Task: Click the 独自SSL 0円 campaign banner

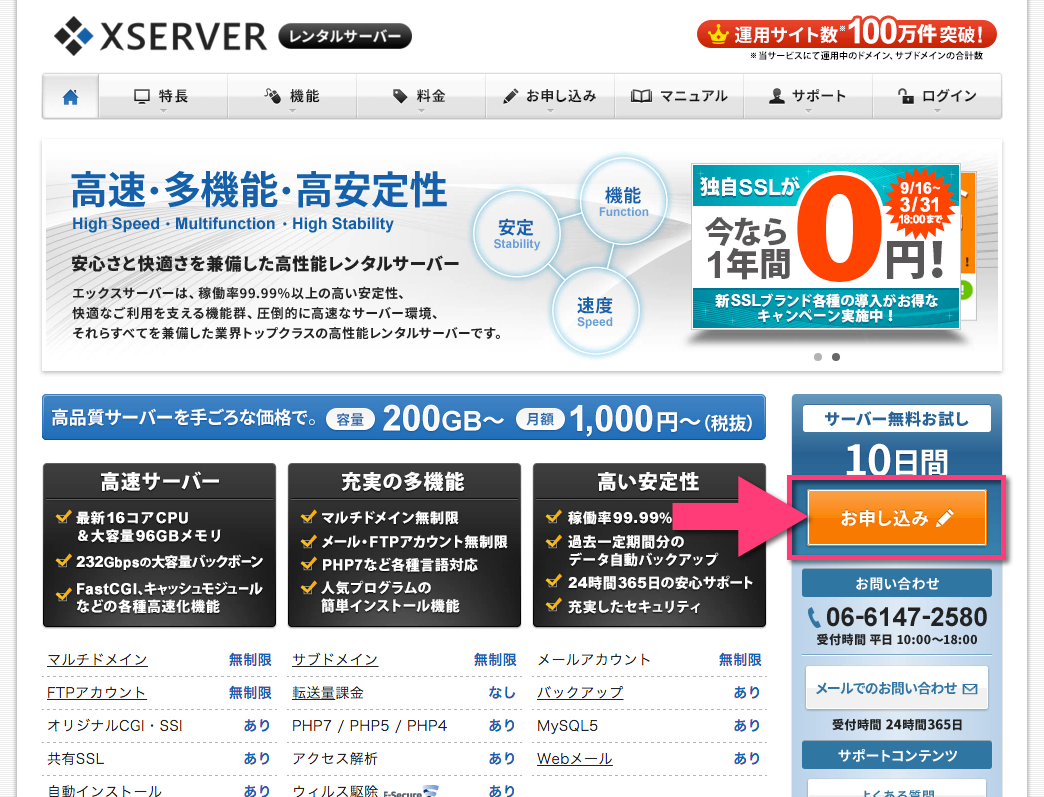Action: tap(826, 246)
